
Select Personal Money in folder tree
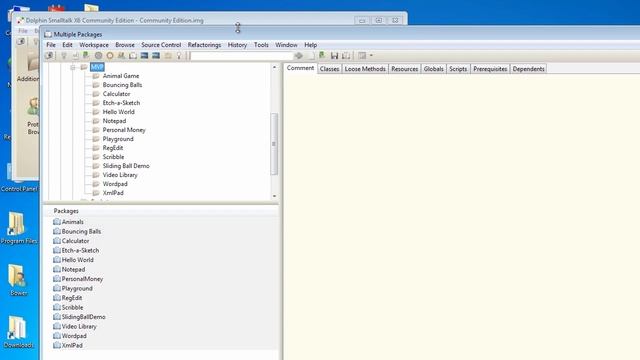(x=124, y=130)
